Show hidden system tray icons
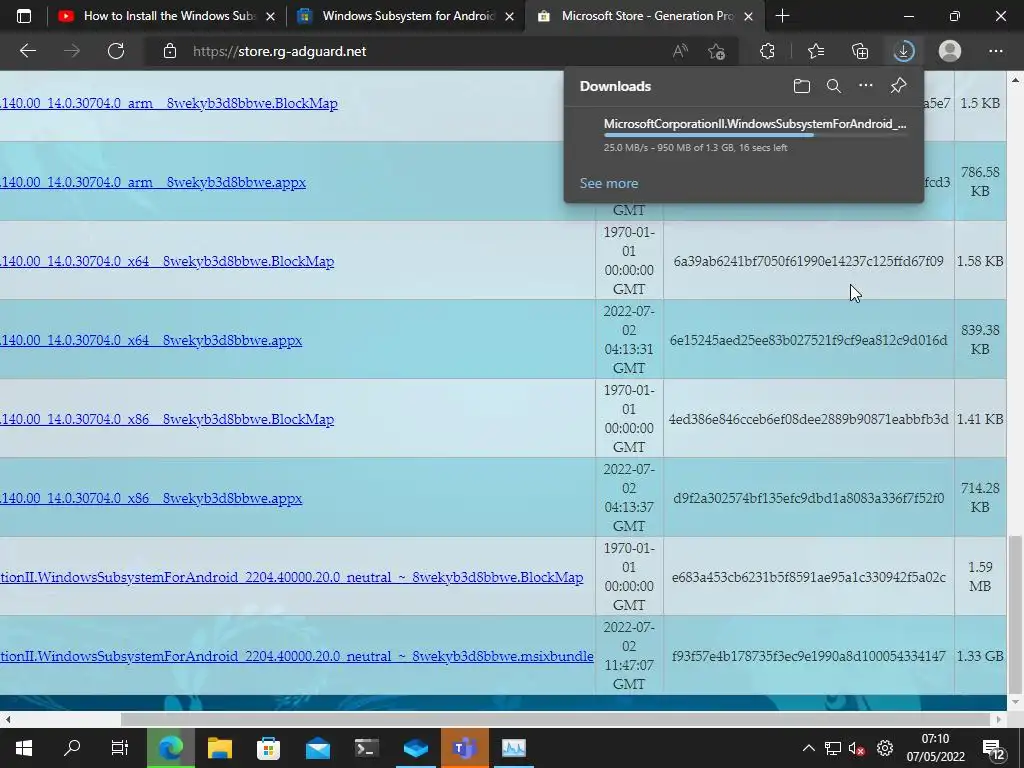 [808, 748]
